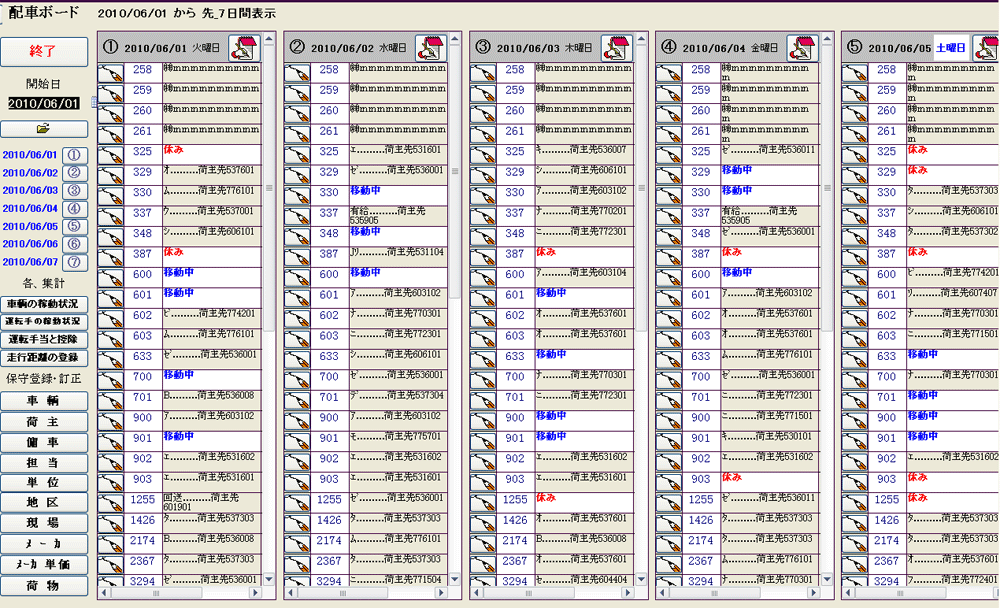Click the calendar icon beside 金曜日 header
The width and height of the screenshot is (1000, 608).
pos(802,48)
